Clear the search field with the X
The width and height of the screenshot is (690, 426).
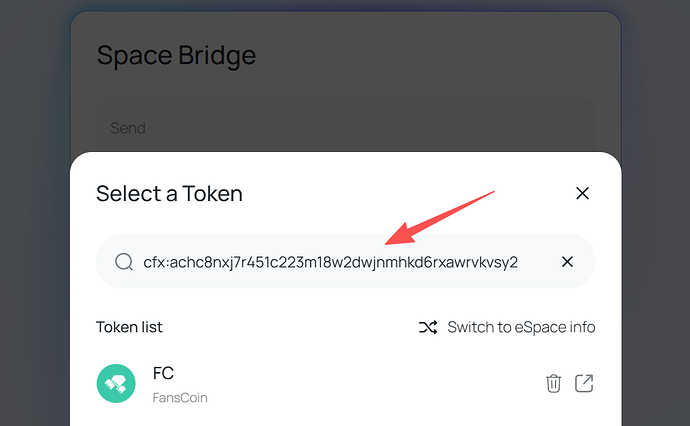tap(567, 262)
